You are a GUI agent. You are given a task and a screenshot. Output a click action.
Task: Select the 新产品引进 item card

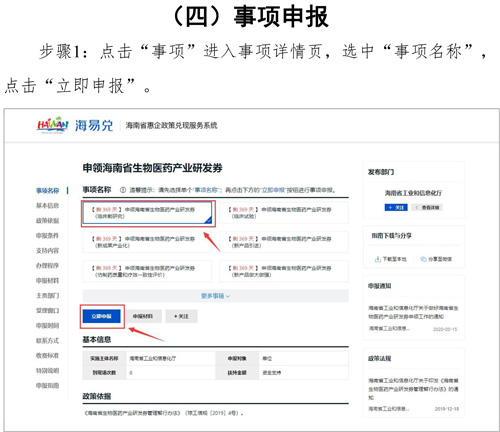(x=284, y=242)
